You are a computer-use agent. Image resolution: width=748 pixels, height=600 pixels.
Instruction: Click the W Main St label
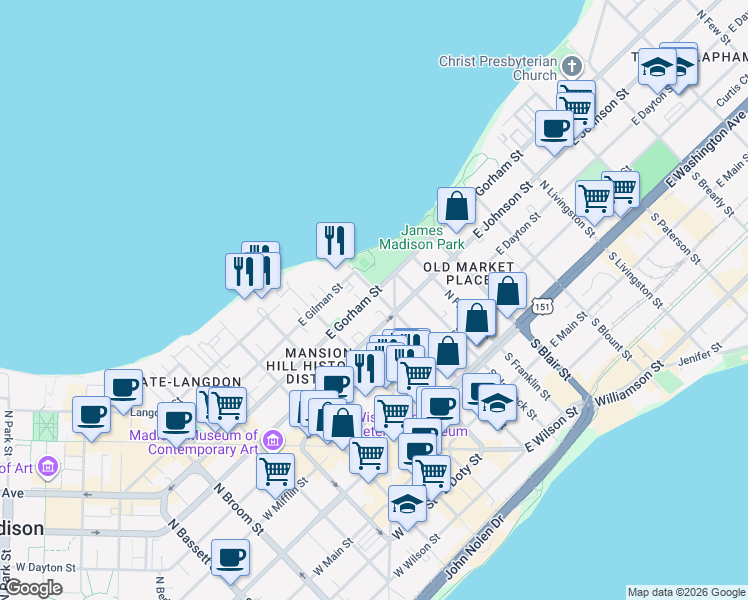coord(333,557)
